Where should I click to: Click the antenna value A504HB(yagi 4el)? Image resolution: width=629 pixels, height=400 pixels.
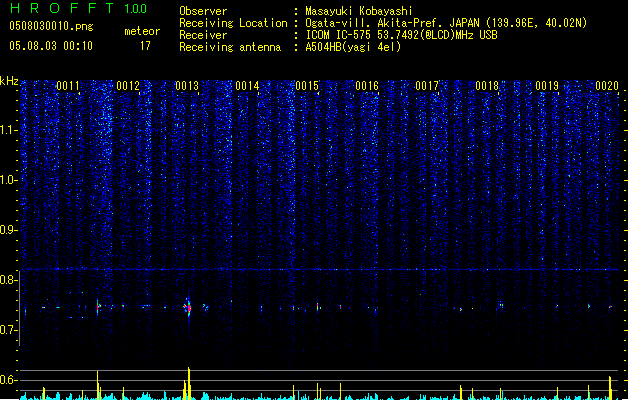(x=353, y=47)
